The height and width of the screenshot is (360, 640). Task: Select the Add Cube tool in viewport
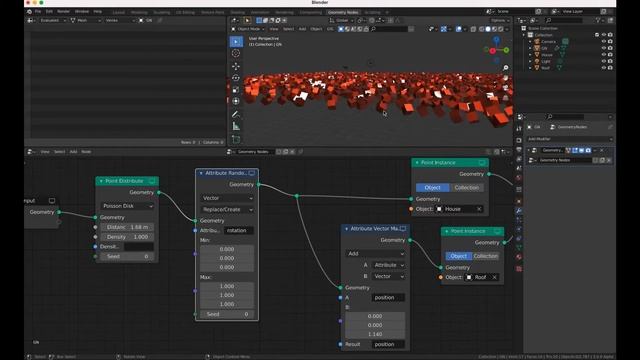pos(236,140)
